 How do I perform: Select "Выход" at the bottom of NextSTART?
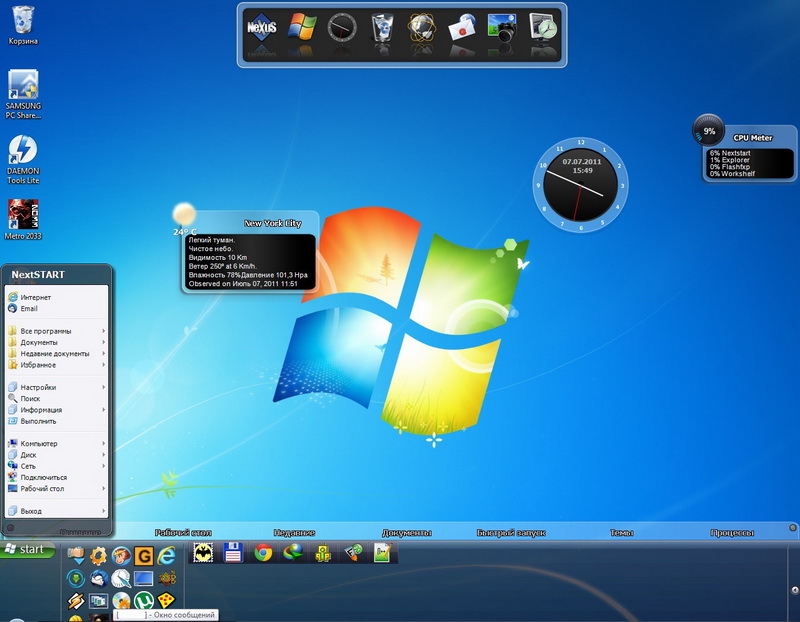point(42,511)
